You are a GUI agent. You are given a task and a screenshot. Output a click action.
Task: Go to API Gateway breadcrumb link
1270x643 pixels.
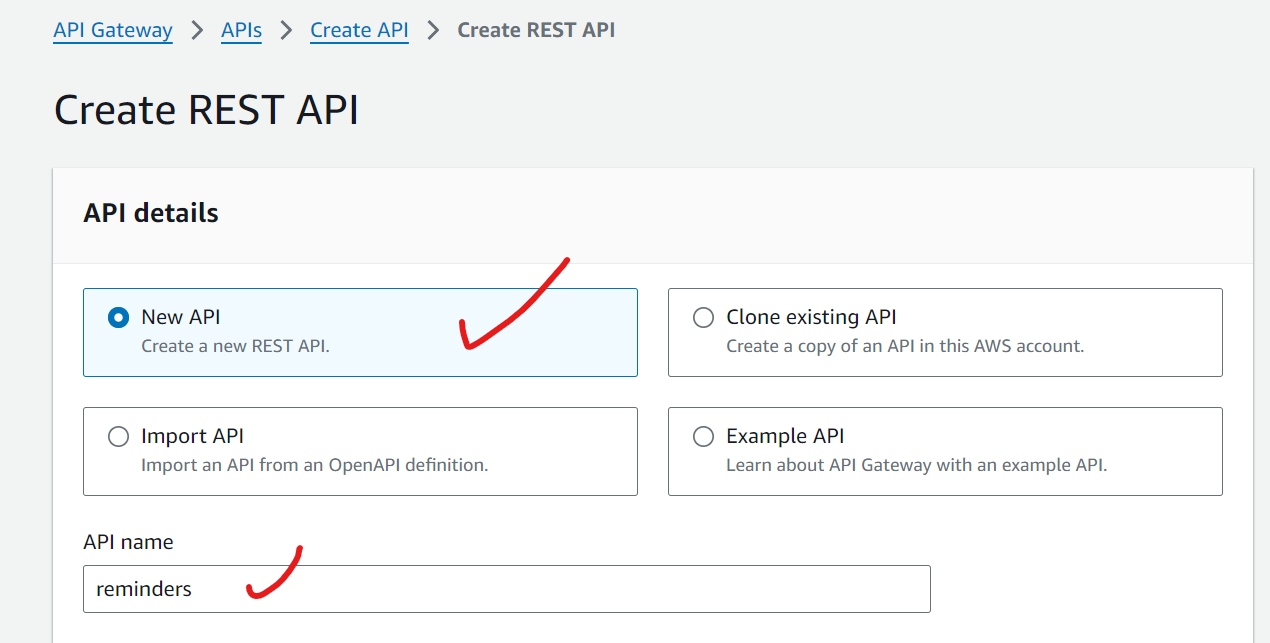click(x=113, y=30)
